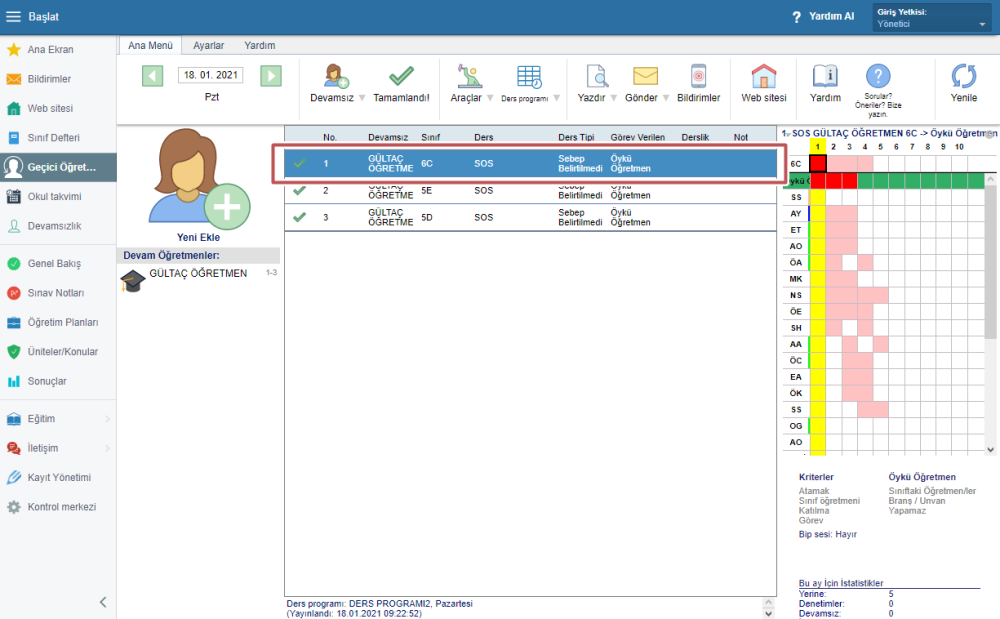Toggle the checkmark on selected row 1
The height and width of the screenshot is (619, 1000).
pos(299,163)
